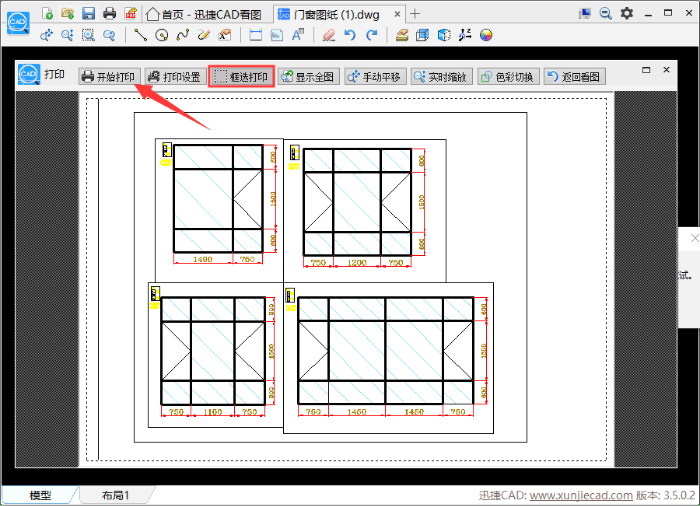This screenshot has width=700, height=506.
Task: Open settings with the gear icon
Action: click(x=627, y=13)
